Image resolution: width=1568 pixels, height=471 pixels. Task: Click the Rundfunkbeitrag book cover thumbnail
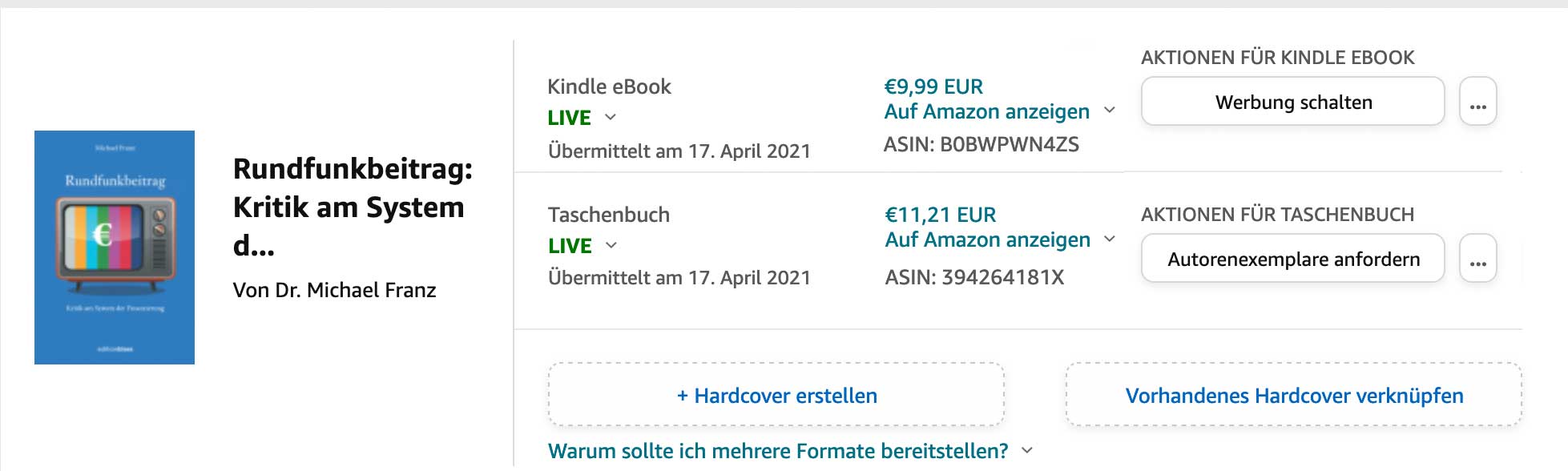115,247
